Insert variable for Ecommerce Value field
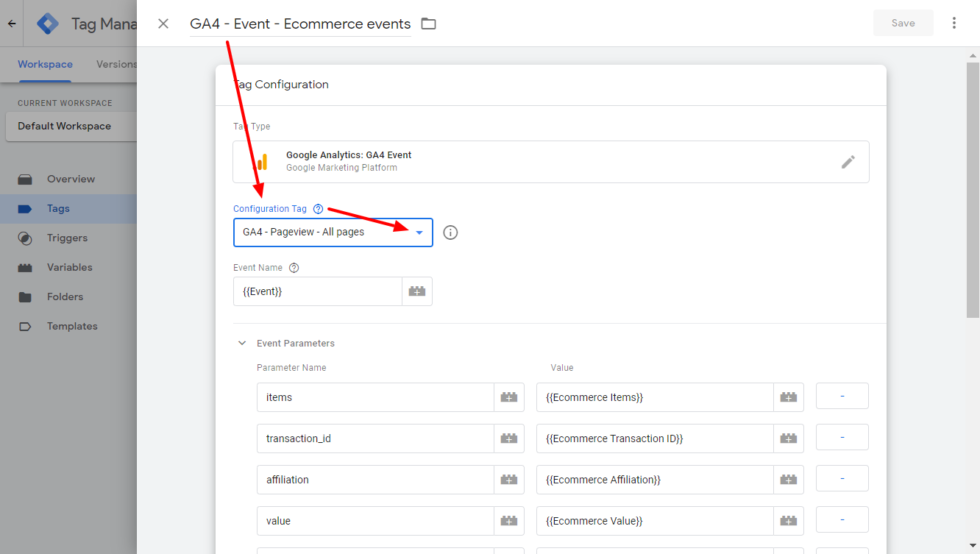 (788, 521)
